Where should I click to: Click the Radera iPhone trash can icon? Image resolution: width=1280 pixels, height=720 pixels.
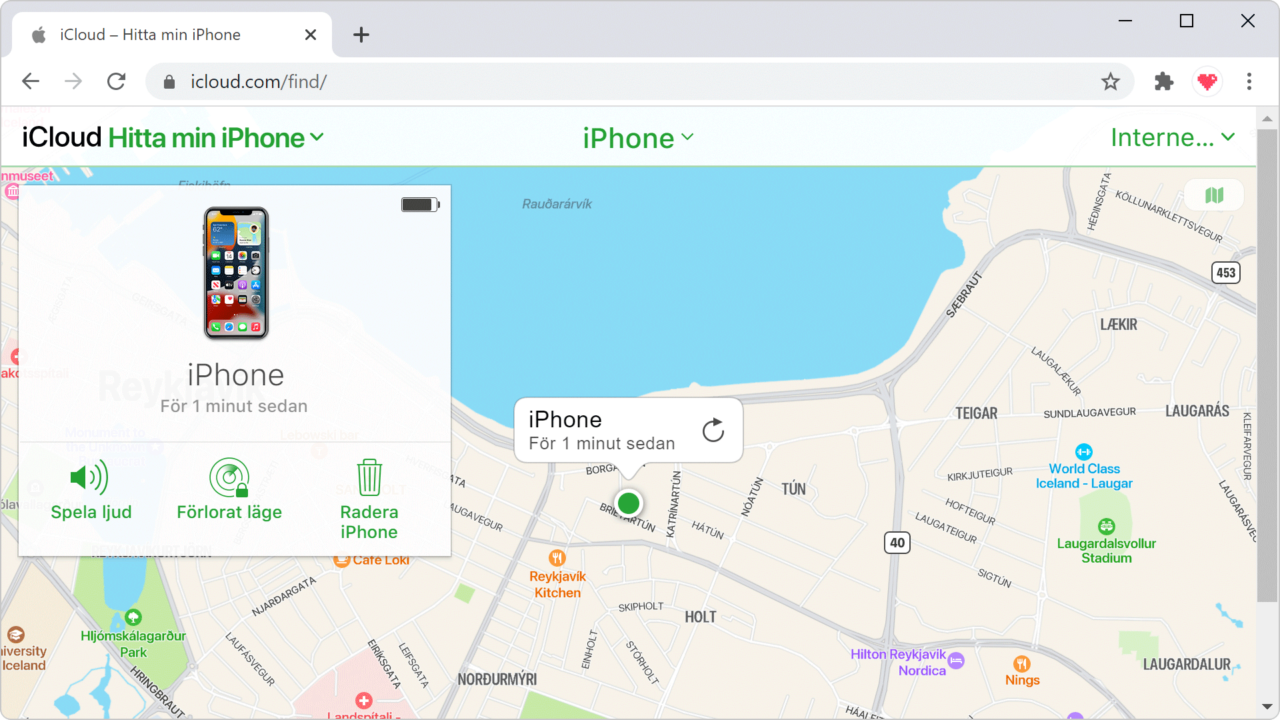pyautogui.click(x=369, y=477)
